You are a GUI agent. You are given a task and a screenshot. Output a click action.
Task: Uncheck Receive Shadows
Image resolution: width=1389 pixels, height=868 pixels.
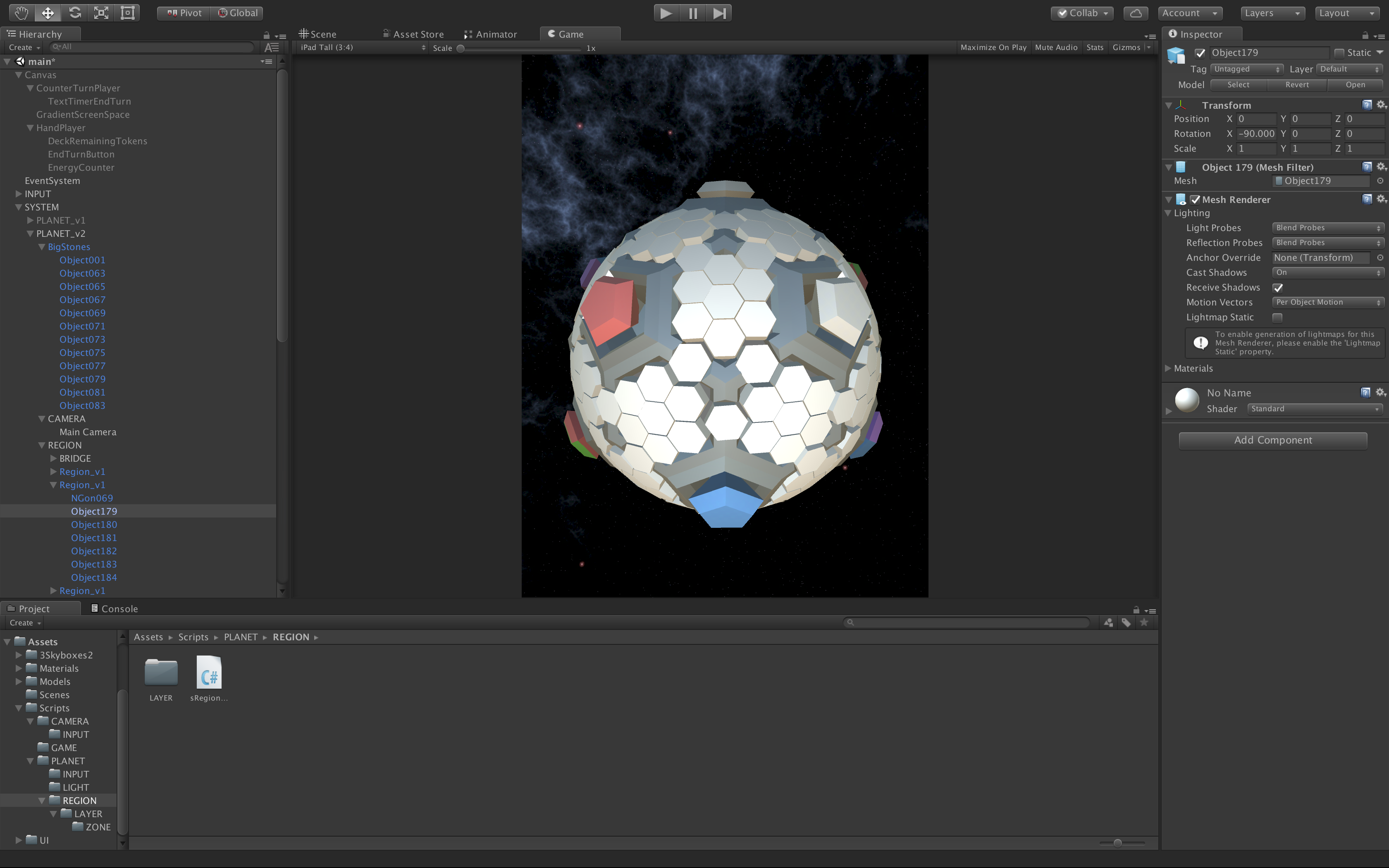(1278, 288)
